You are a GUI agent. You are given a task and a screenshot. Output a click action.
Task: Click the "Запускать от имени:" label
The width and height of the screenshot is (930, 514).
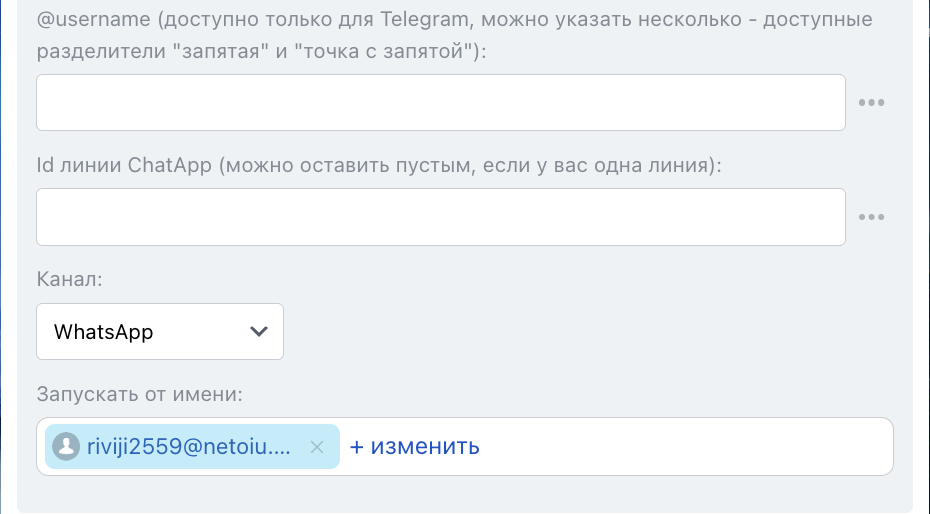(140, 394)
